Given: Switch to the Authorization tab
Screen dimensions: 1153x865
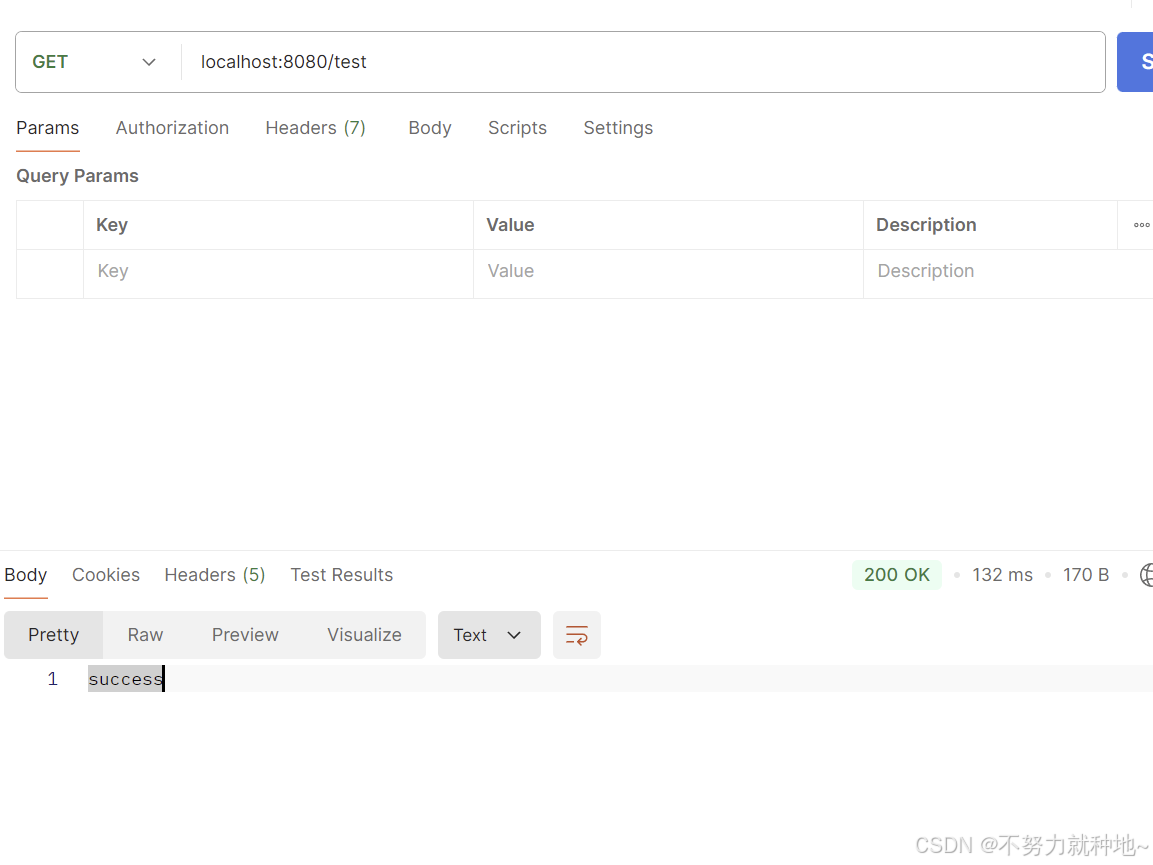Looking at the screenshot, I should pyautogui.click(x=172, y=128).
